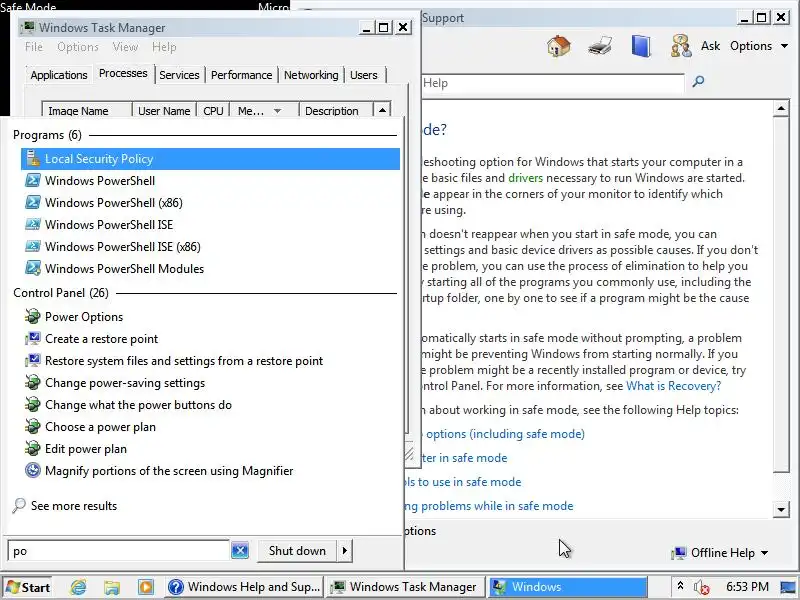Open View menu in Task Manager
Screen dimensions: 800x600
pyautogui.click(x=125, y=47)
